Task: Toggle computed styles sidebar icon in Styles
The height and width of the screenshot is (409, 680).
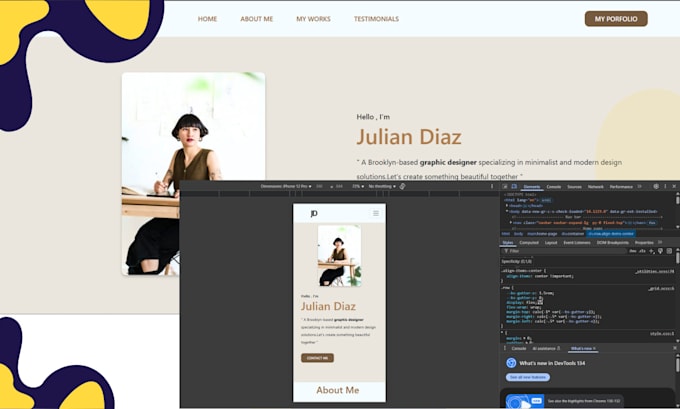Action: (x=669, y=251)
